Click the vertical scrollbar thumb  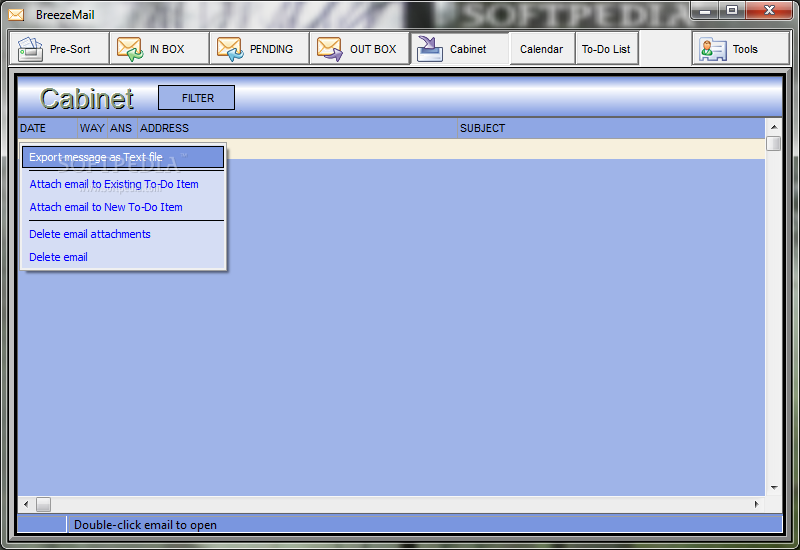point(774,143)
